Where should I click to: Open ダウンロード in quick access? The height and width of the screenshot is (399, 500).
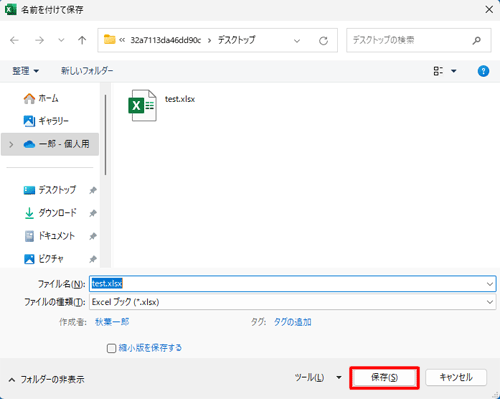[50, 213]
